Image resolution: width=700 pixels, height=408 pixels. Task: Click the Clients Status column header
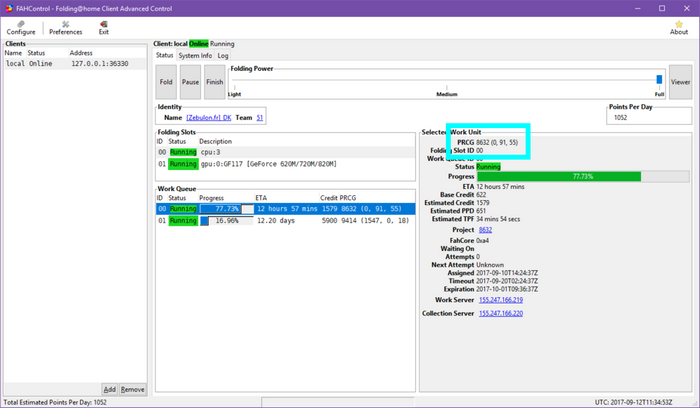point(36,53)
